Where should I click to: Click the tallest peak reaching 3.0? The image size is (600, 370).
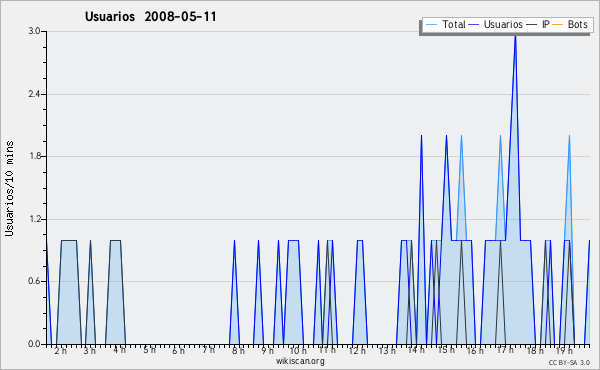515,36
